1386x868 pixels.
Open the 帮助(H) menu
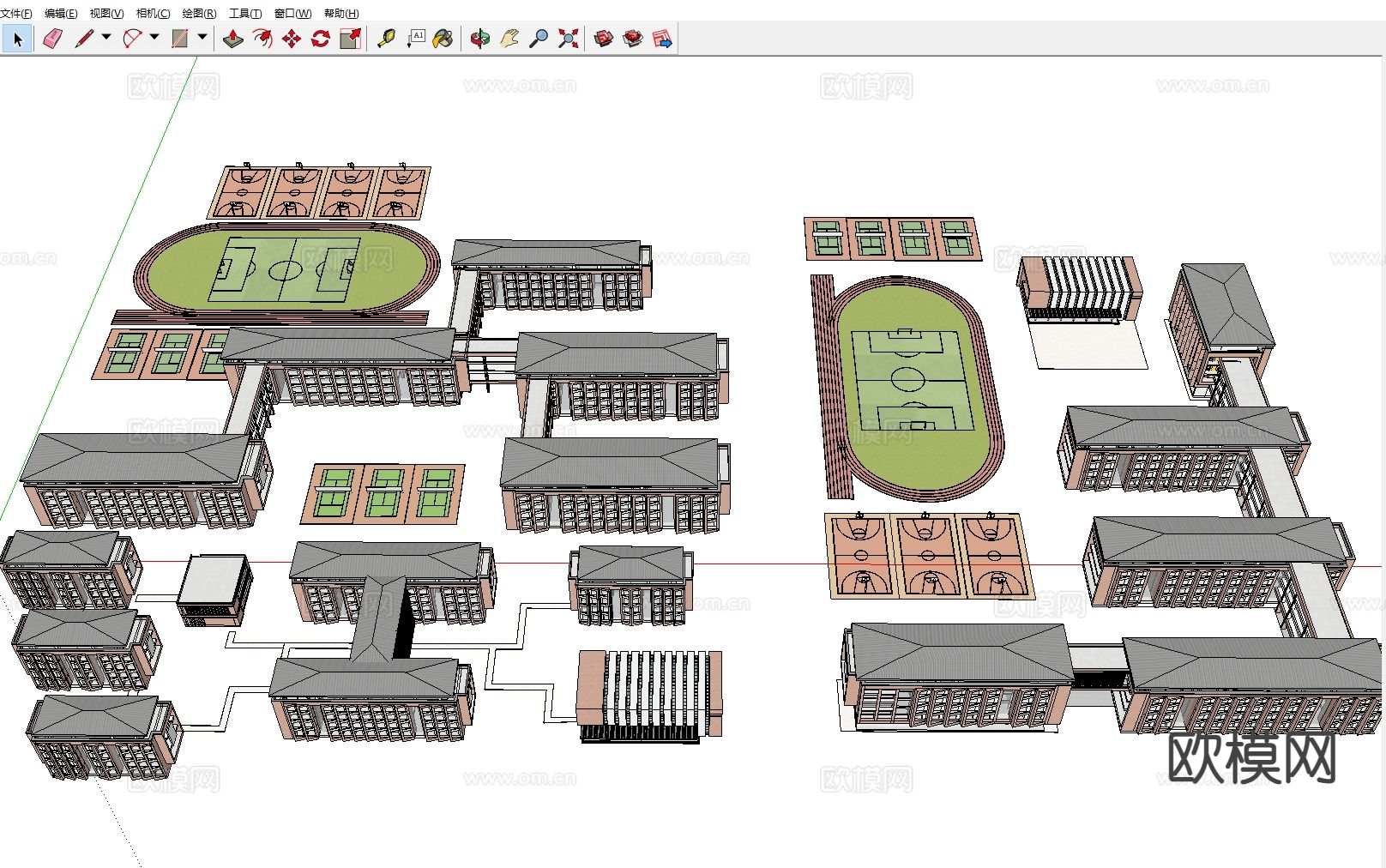[x=341, y=13]
